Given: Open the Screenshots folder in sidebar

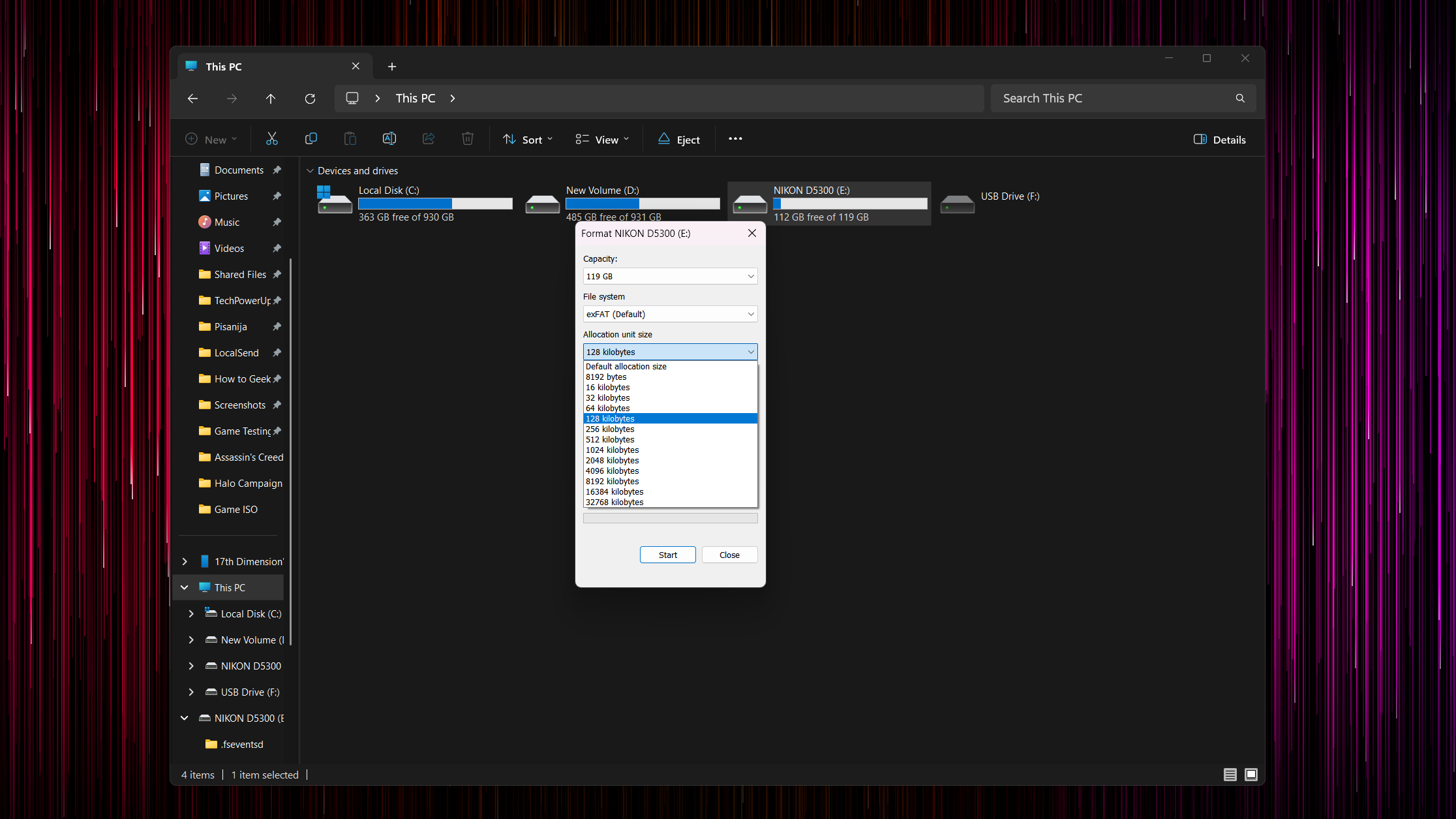Looking at the screenshot, I should [x=239, y=405].
